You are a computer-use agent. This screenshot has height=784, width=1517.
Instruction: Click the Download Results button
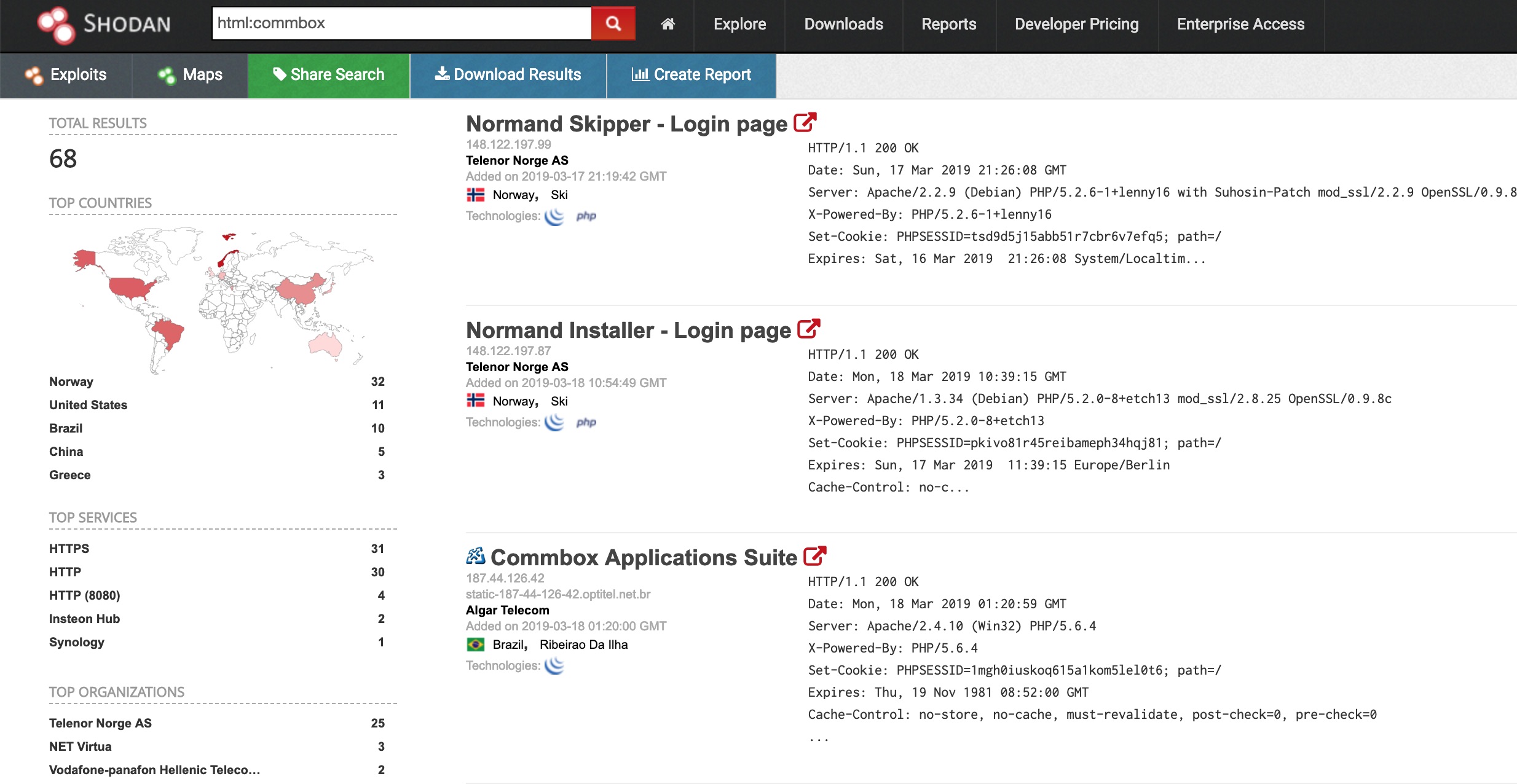(508, 76)
